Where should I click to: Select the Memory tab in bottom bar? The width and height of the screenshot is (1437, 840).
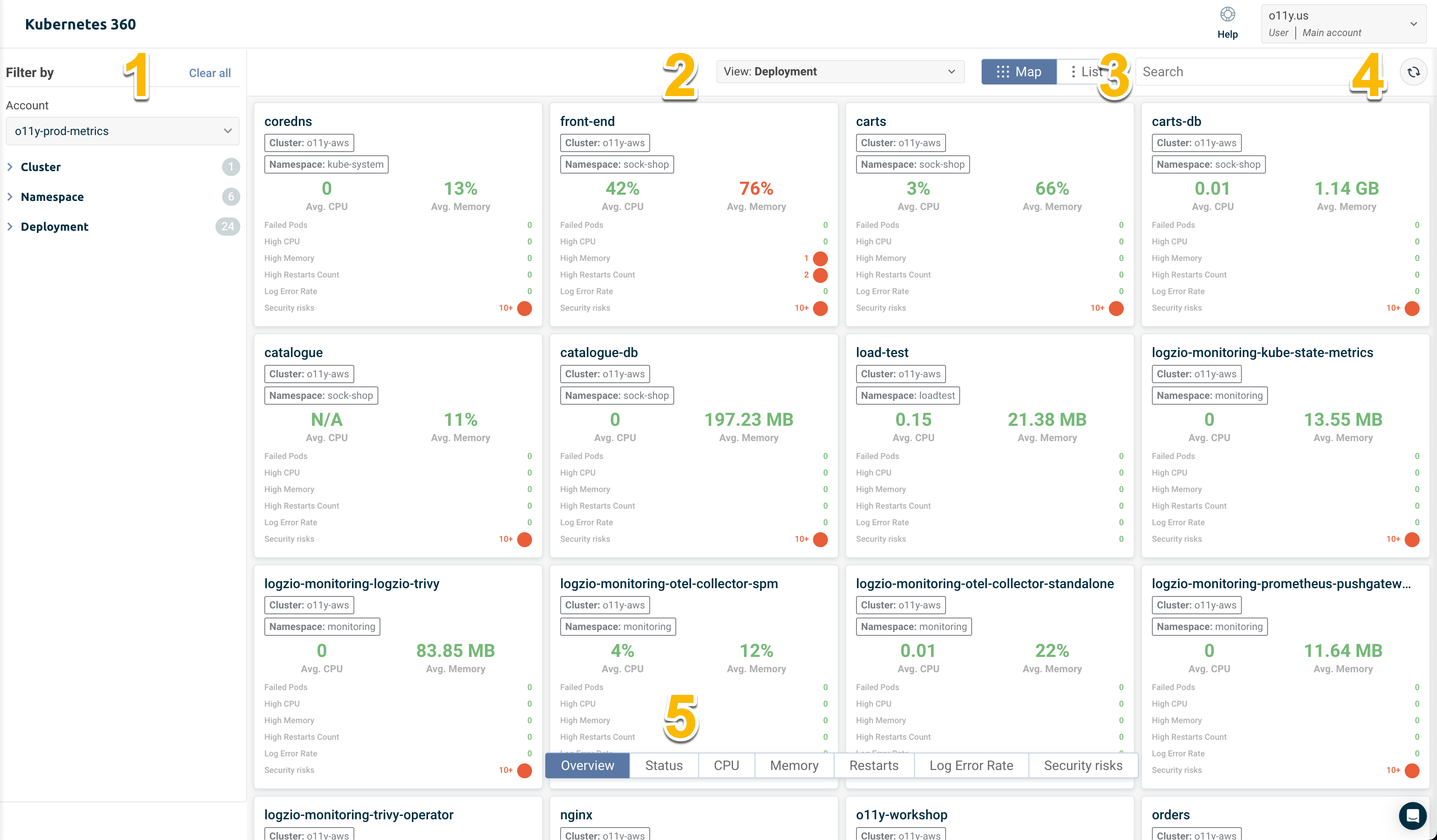[793, 765]
